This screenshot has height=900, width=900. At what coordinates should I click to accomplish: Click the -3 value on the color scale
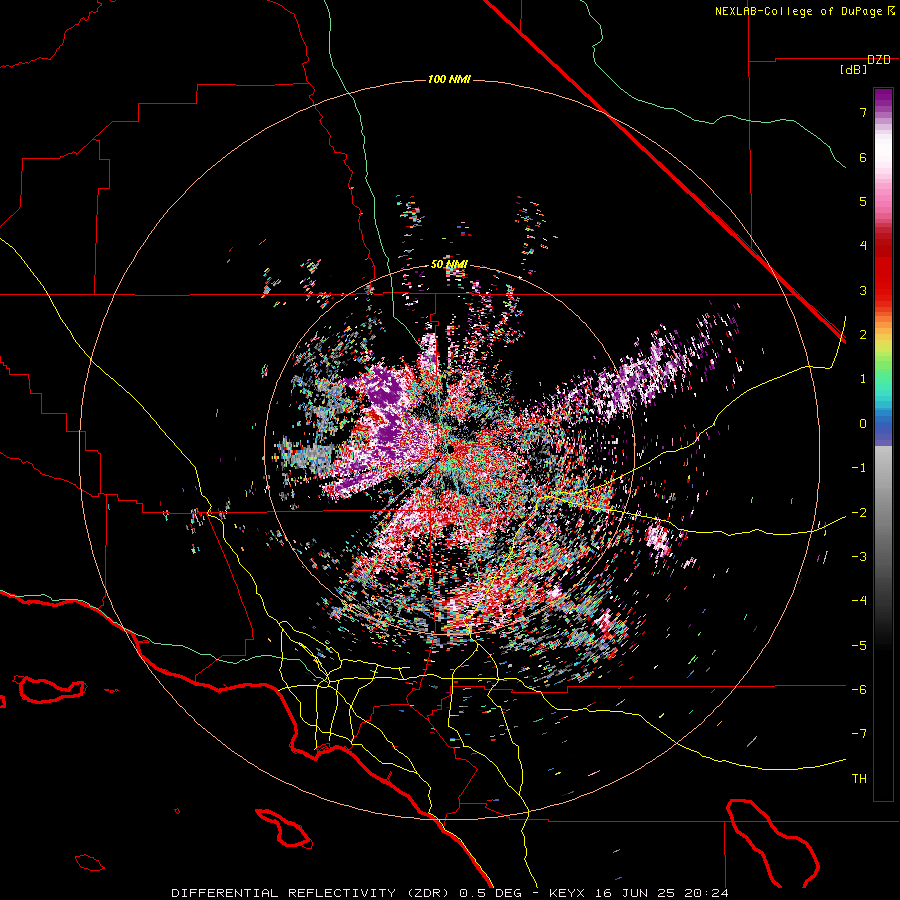click(859, 557)
